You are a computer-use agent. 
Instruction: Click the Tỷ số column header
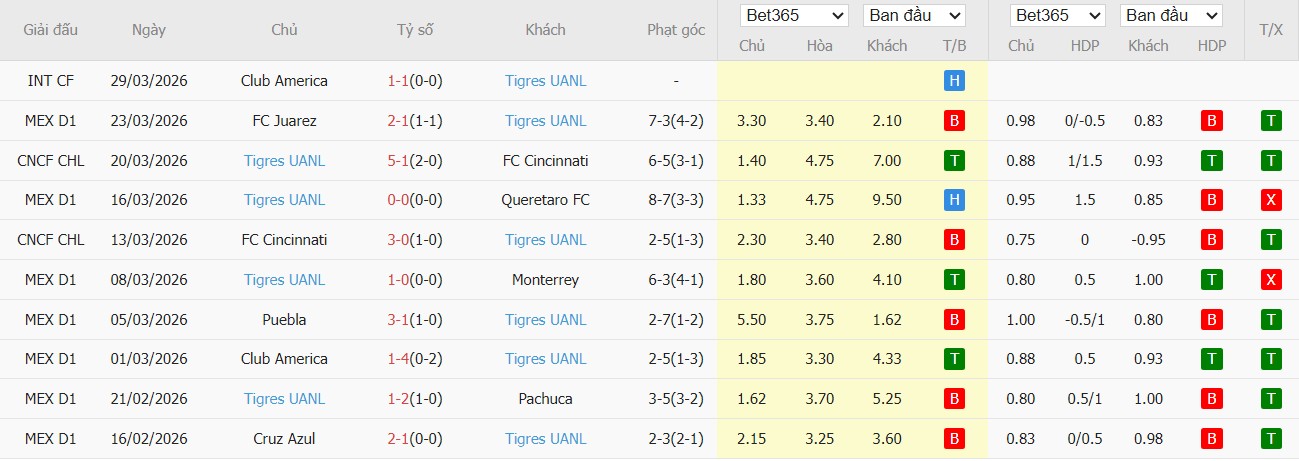415,30
